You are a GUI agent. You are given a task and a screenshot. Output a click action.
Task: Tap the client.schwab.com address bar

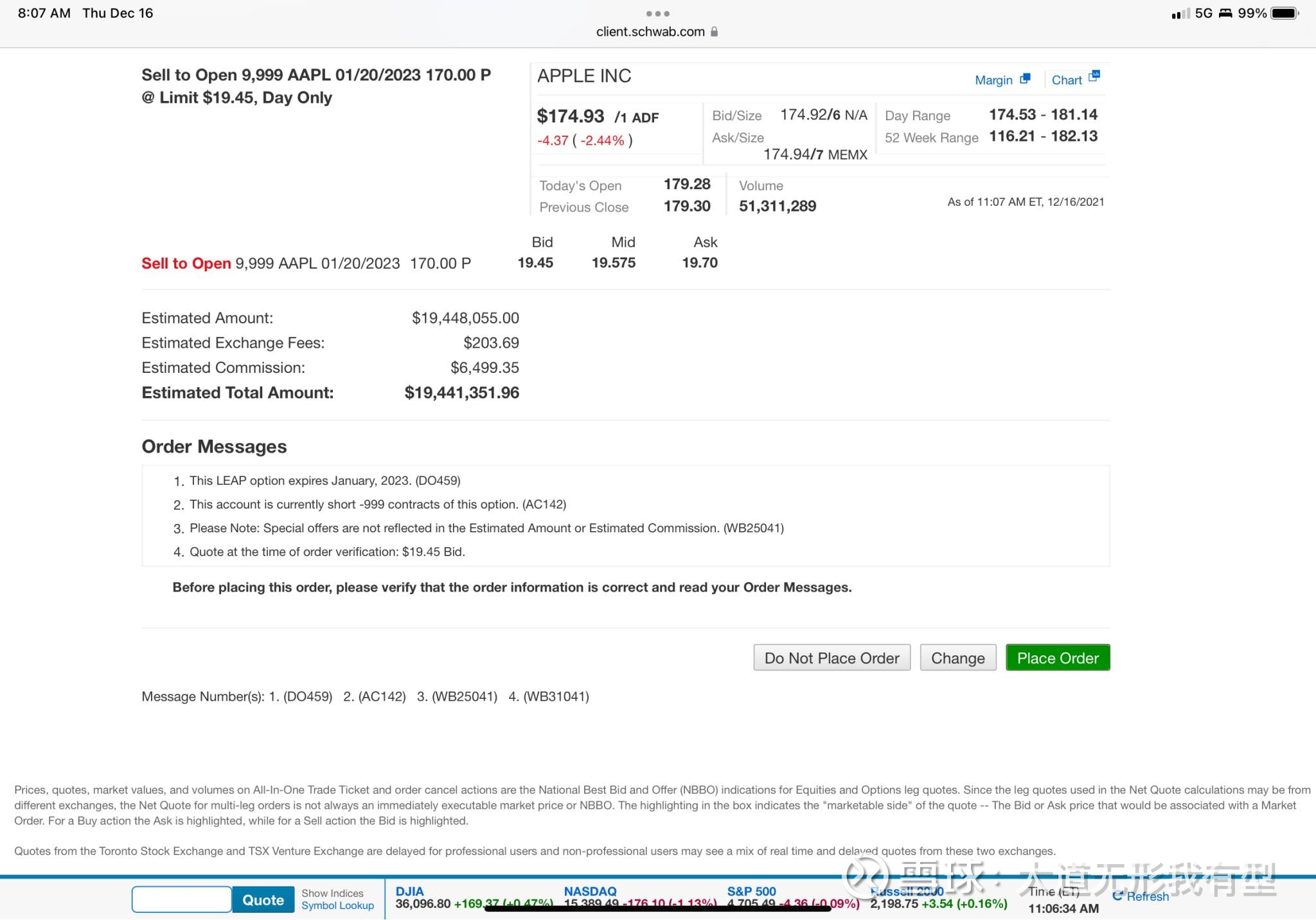tap(650, 32)
